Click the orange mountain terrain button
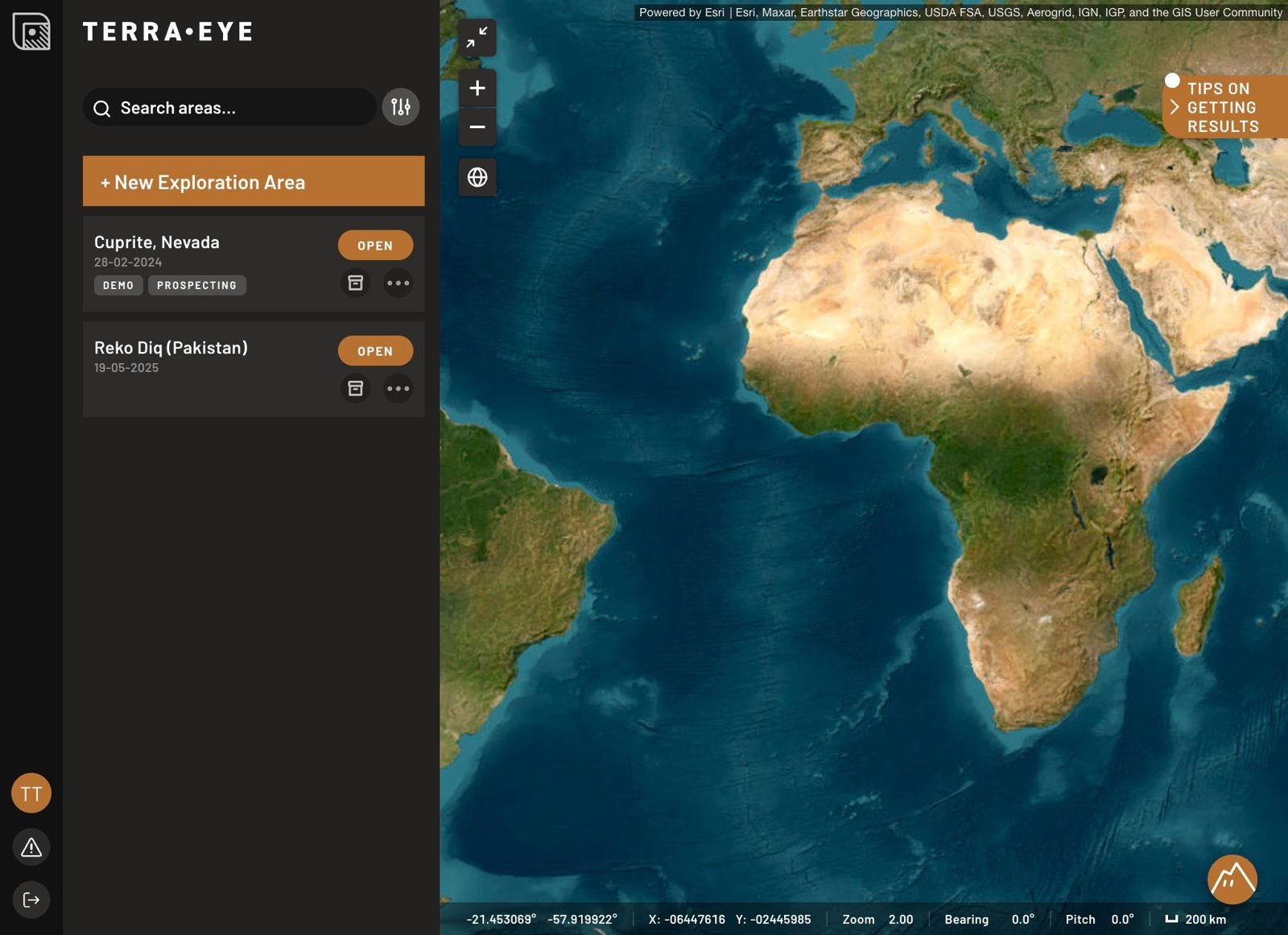The image size is (1288, 935). coord(1232,879)
